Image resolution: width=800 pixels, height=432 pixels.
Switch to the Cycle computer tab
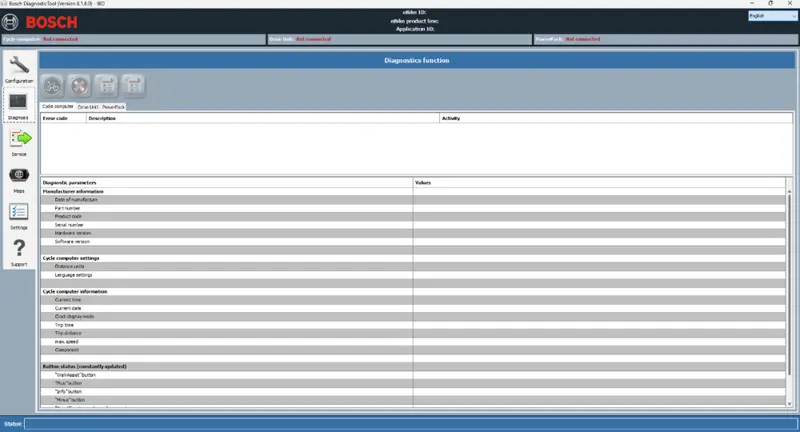(58, 107)
